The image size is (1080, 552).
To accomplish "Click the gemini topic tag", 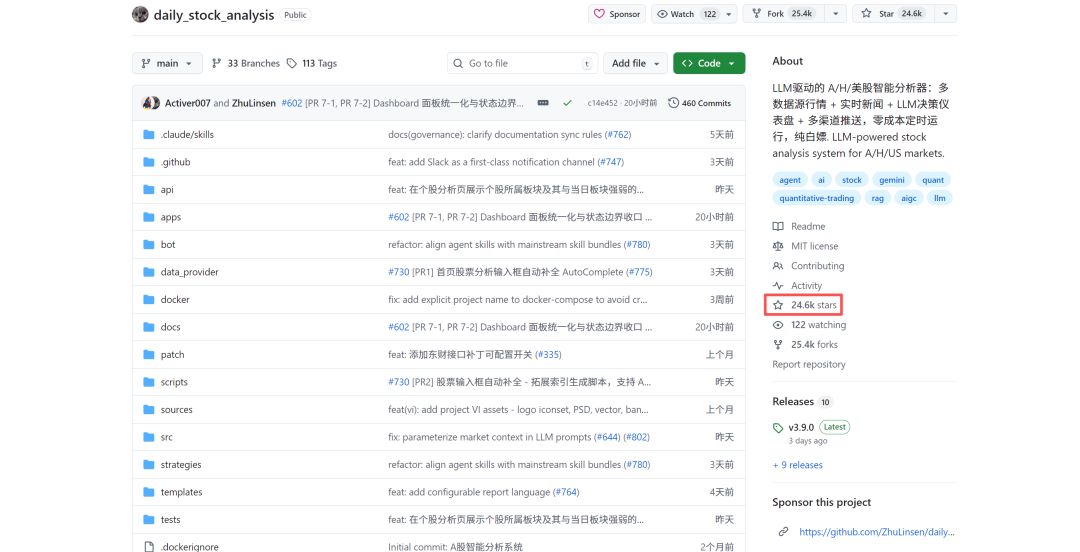I will 892,180.
